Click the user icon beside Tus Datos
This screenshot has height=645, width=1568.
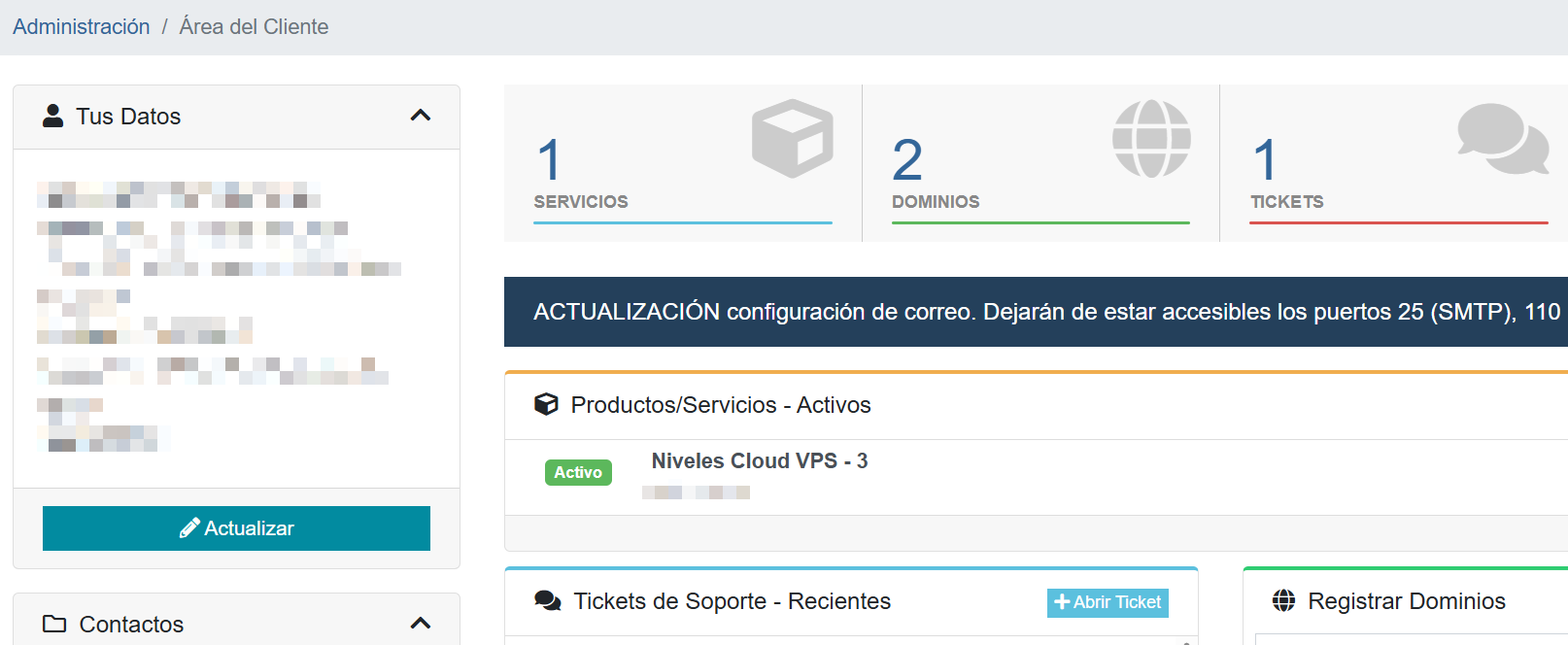52,116
